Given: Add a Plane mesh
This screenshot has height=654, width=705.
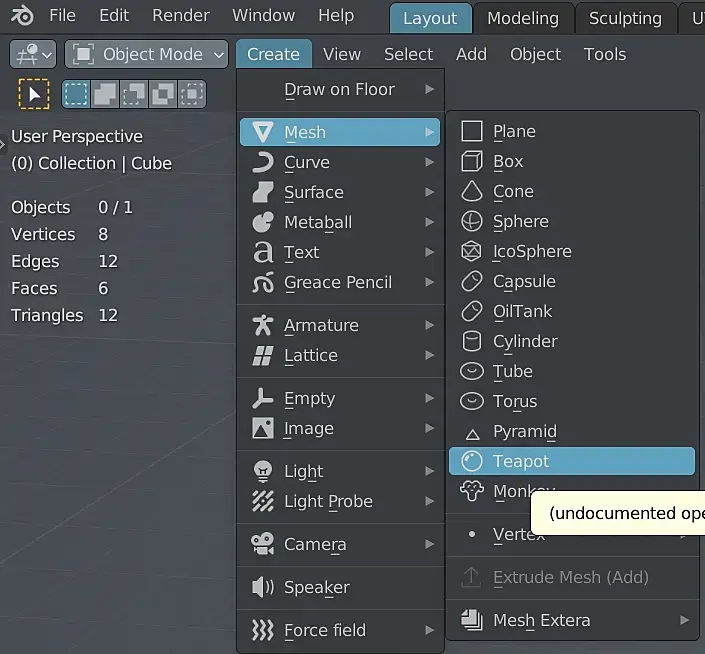Looking at the screenshot, I should pyautogui.click(x=571, y=131).
